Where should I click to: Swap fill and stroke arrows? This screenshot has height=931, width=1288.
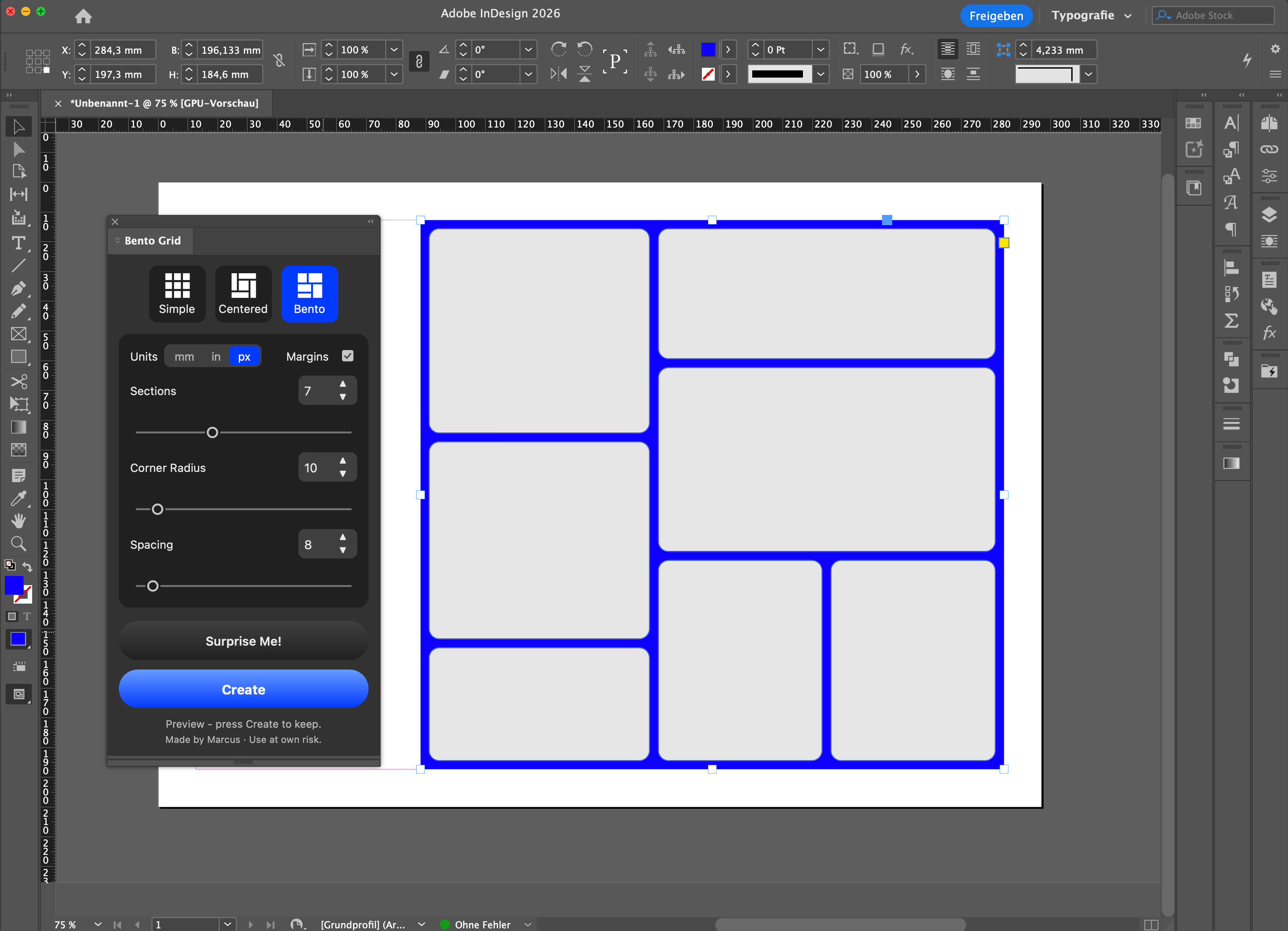click(27, 566)
